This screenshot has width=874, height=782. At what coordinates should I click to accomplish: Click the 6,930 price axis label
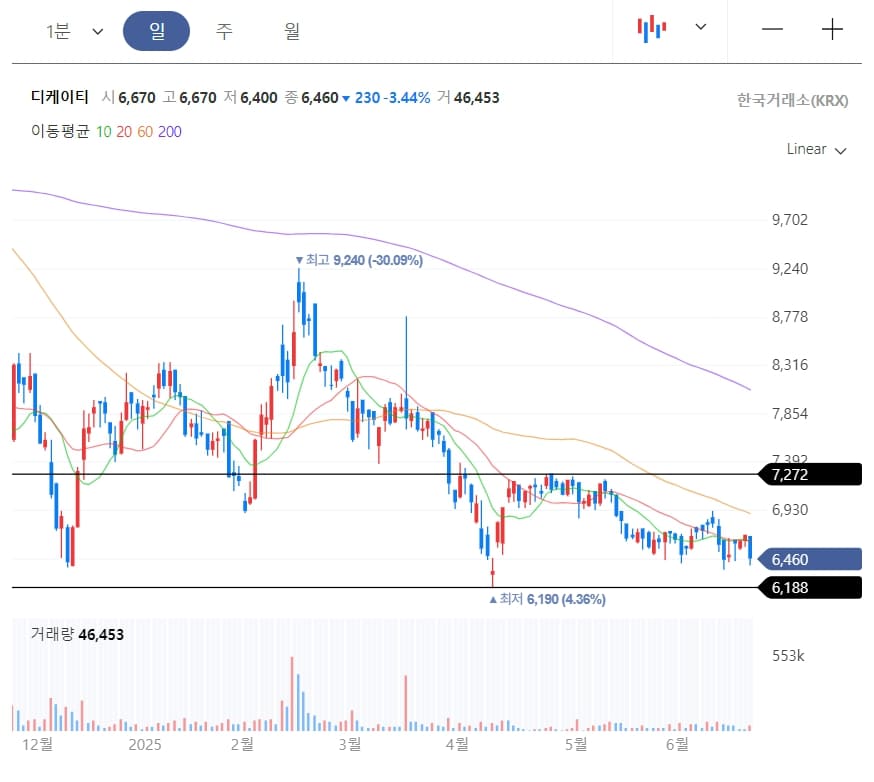[x=790, y=509]
